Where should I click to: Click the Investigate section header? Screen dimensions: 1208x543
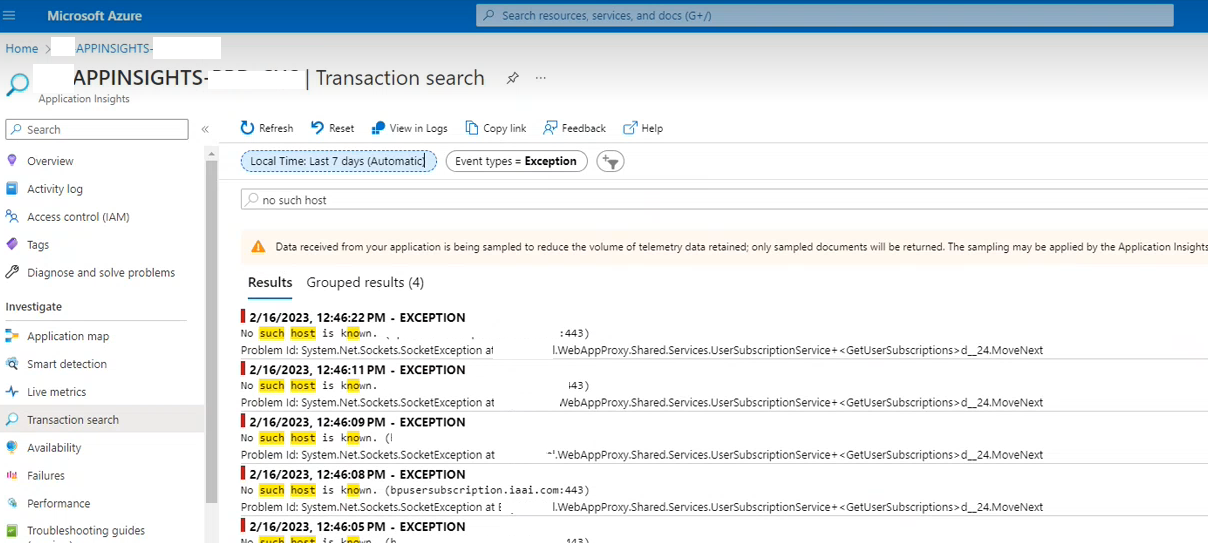(x=34, y=307)
